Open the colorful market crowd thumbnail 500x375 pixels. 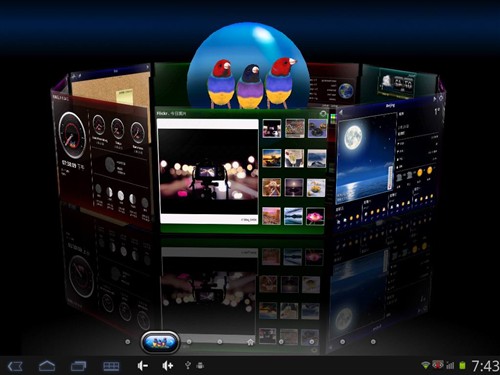(x=295, y=128)
